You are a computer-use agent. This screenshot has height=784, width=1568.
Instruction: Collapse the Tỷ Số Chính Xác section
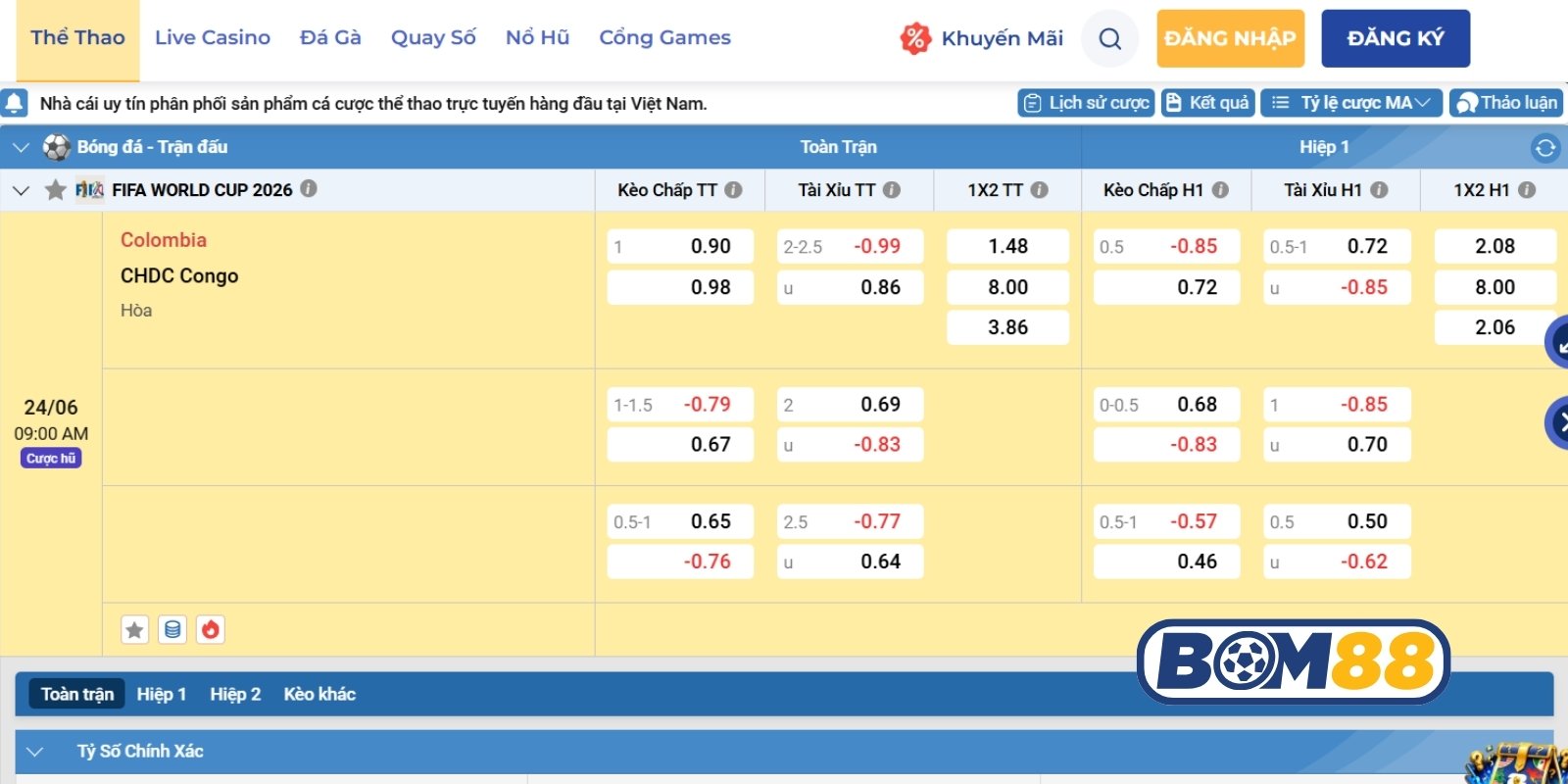[35, 752]
